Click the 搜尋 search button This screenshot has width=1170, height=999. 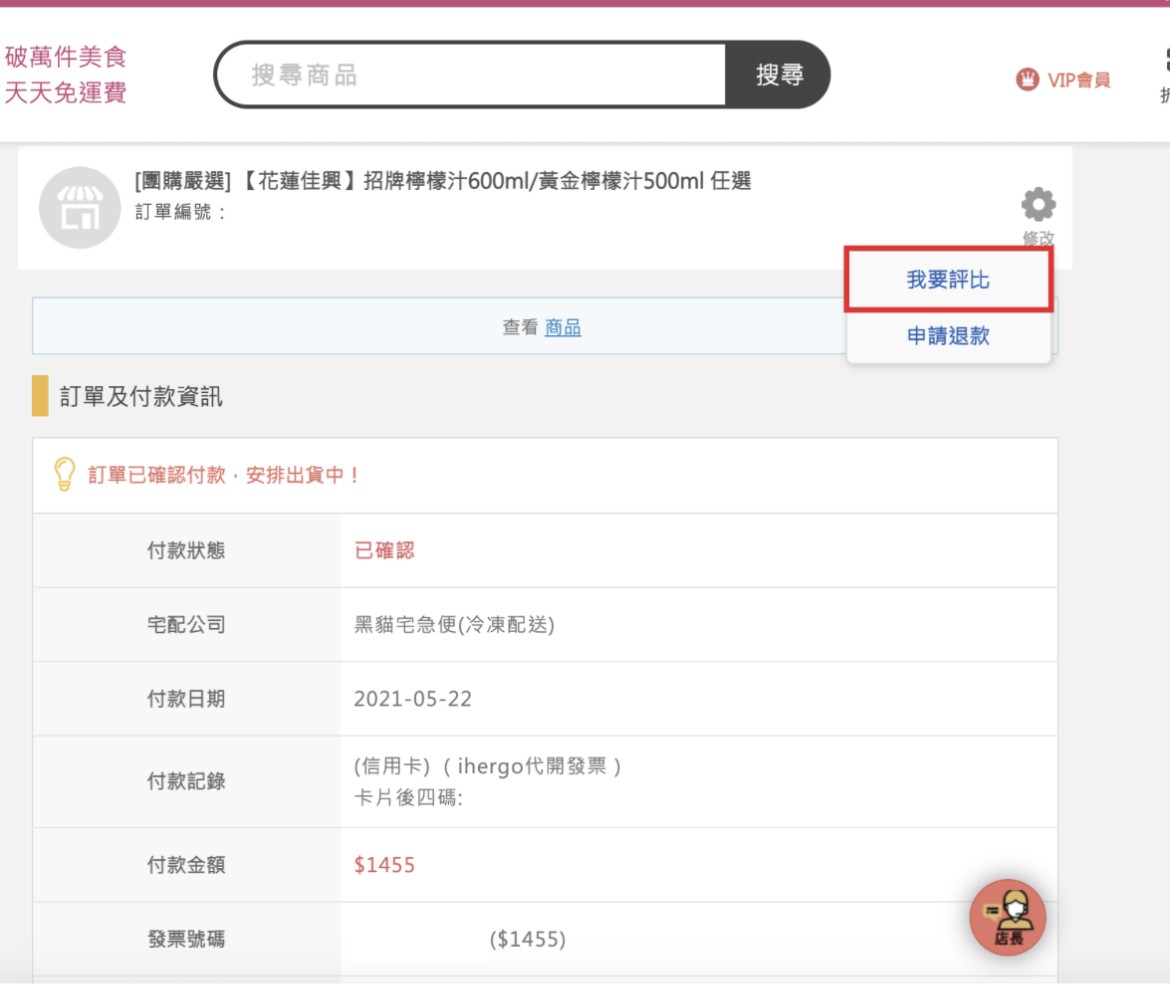(778, 75)
